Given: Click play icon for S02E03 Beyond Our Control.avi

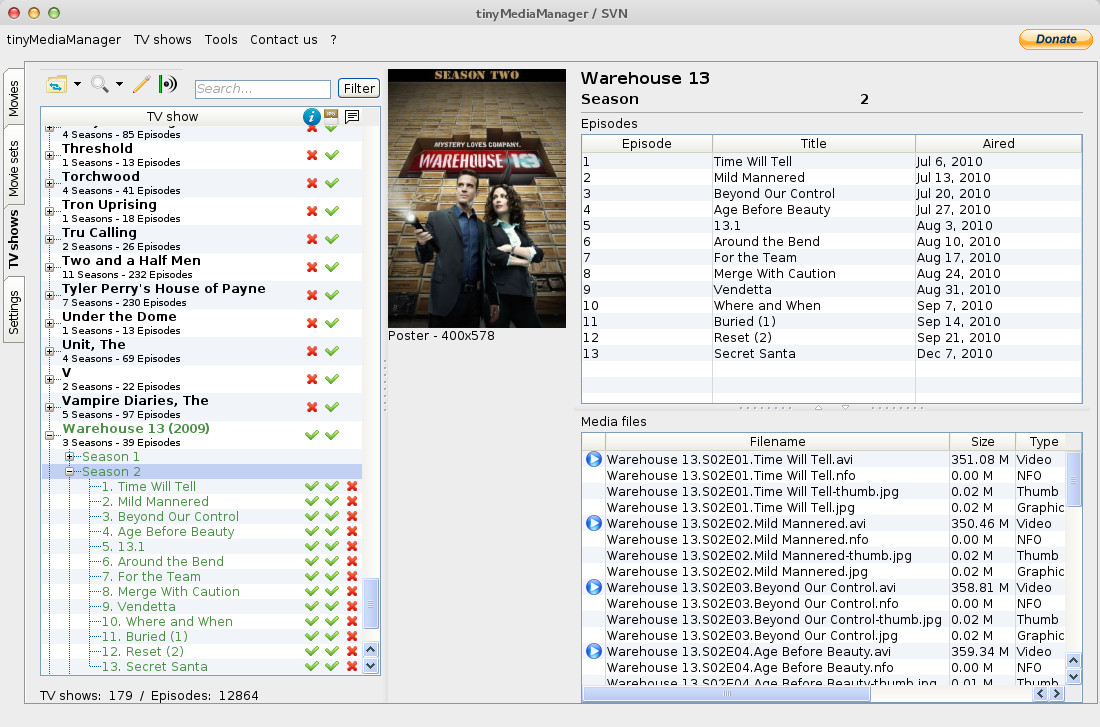Looking at the screenshot, I should click(593, 587).
